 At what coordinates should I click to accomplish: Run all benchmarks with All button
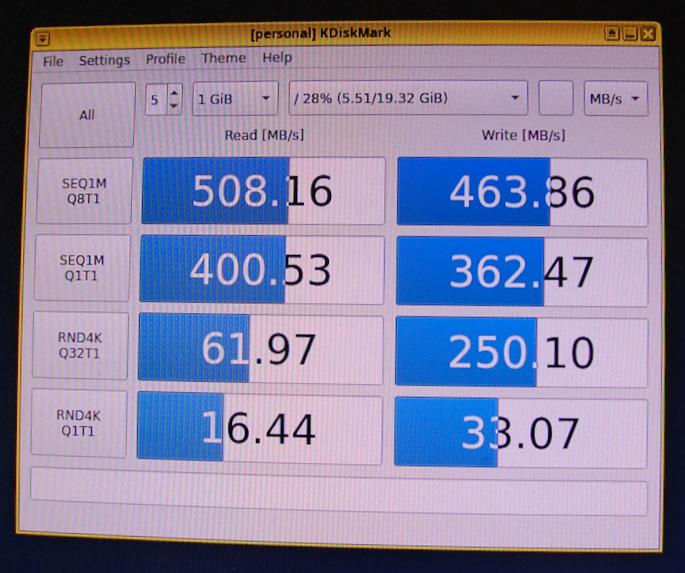point(86,115)
